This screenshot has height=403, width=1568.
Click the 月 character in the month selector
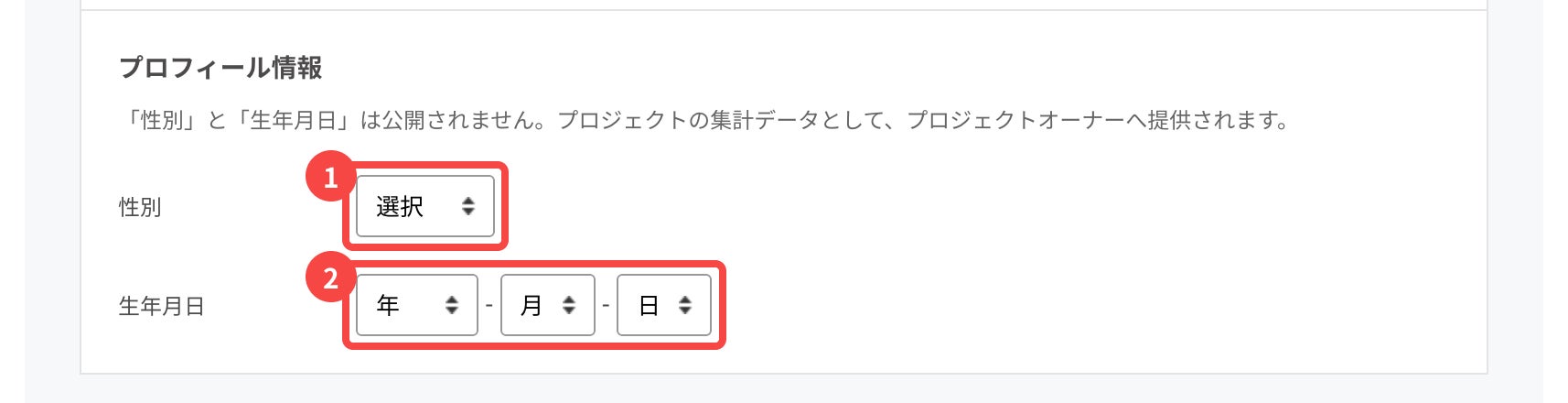click(532, 305)
